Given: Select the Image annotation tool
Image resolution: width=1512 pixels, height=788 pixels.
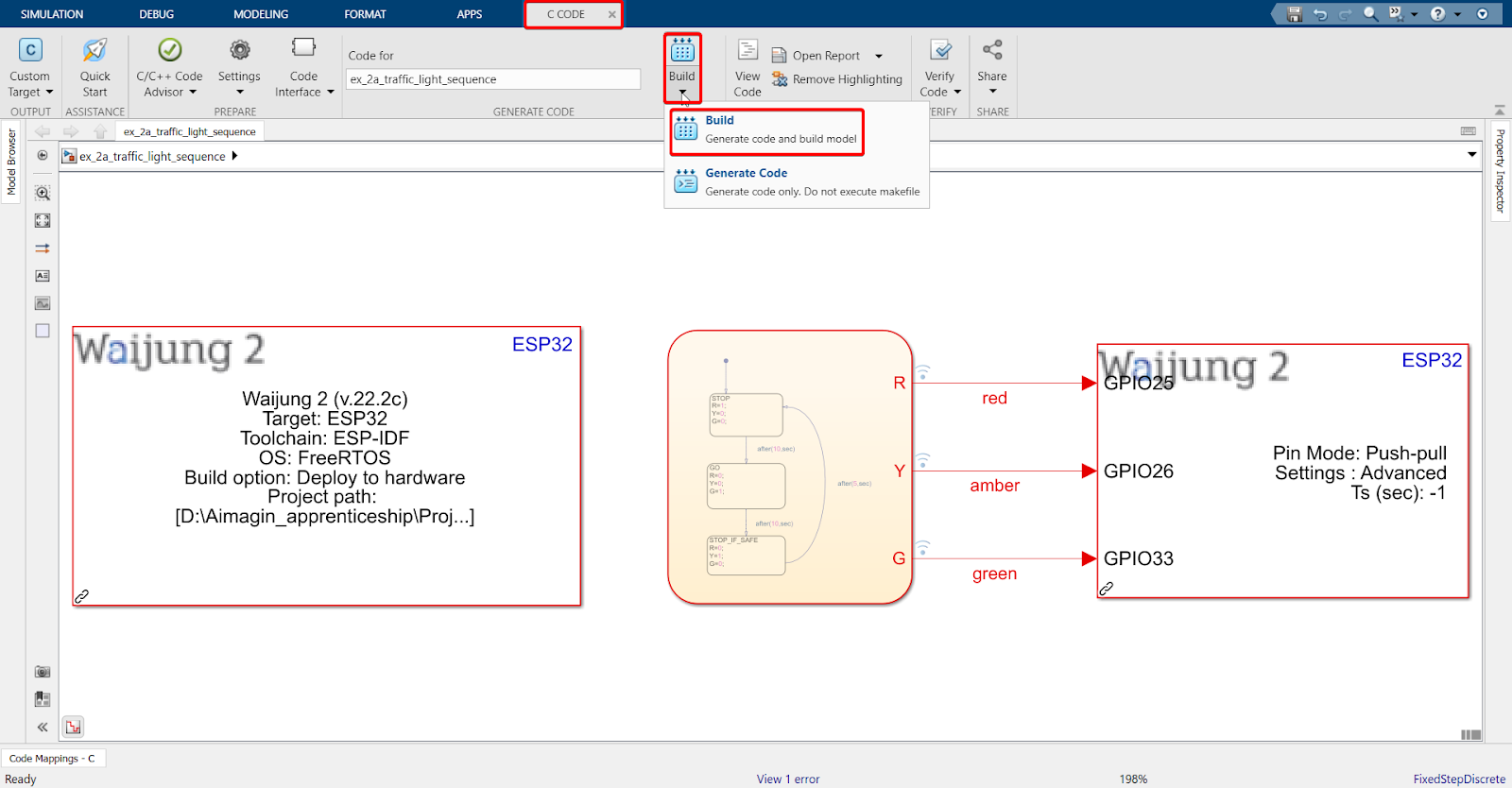Looking at the screenshot, I should pos(43,303).
